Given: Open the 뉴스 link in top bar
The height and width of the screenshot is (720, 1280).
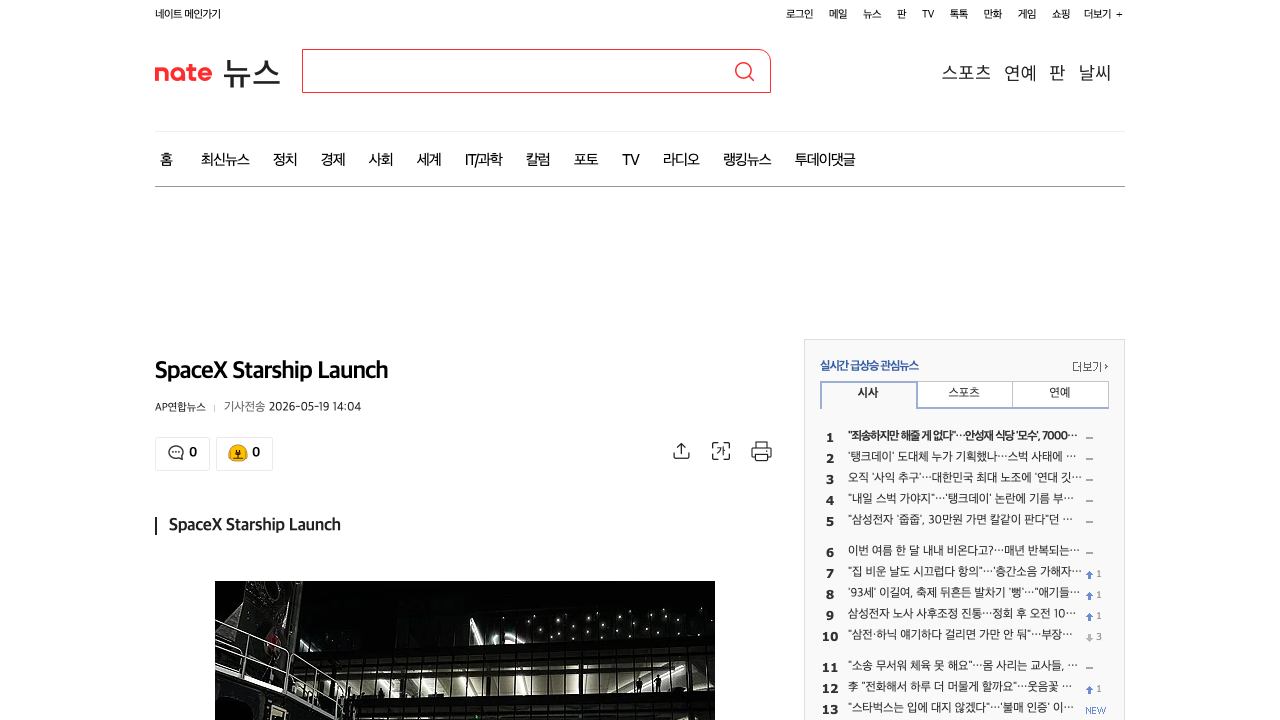Looking at the screenshot, I should click(872, 14).
